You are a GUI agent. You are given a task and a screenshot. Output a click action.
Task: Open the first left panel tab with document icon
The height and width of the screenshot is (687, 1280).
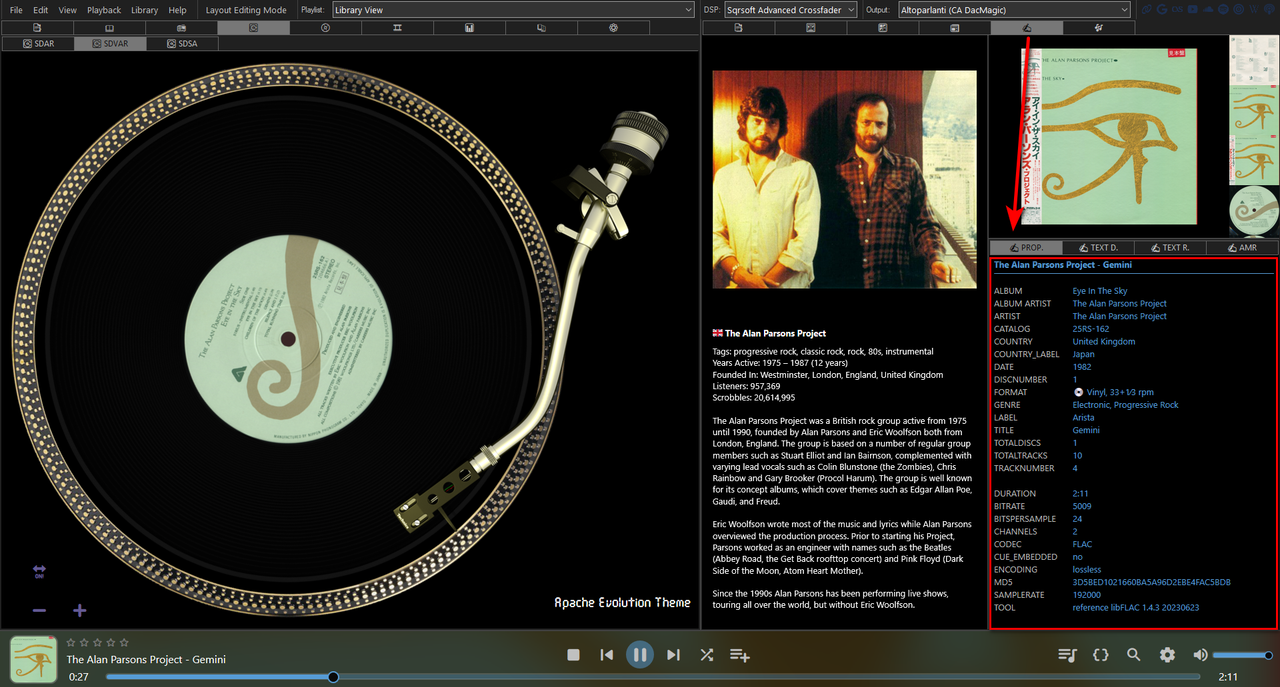[38, 28]
